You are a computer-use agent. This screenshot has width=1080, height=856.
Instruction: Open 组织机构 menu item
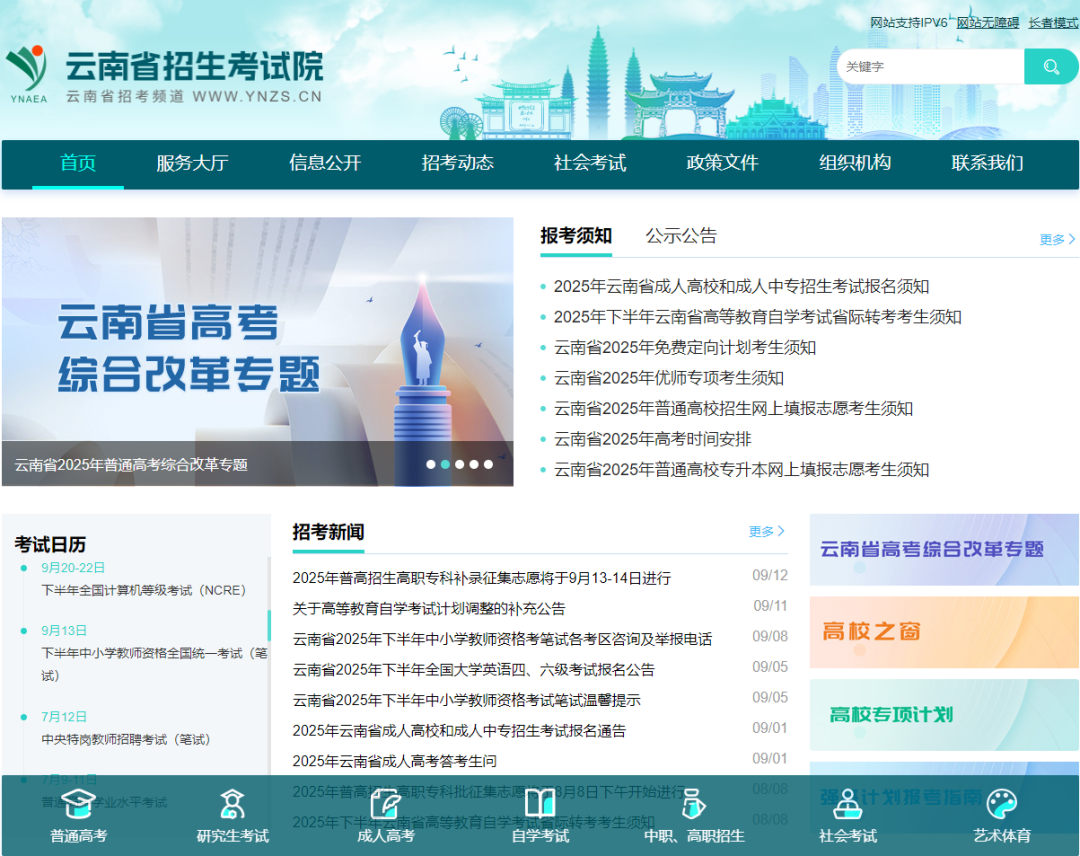click(855, 163)
